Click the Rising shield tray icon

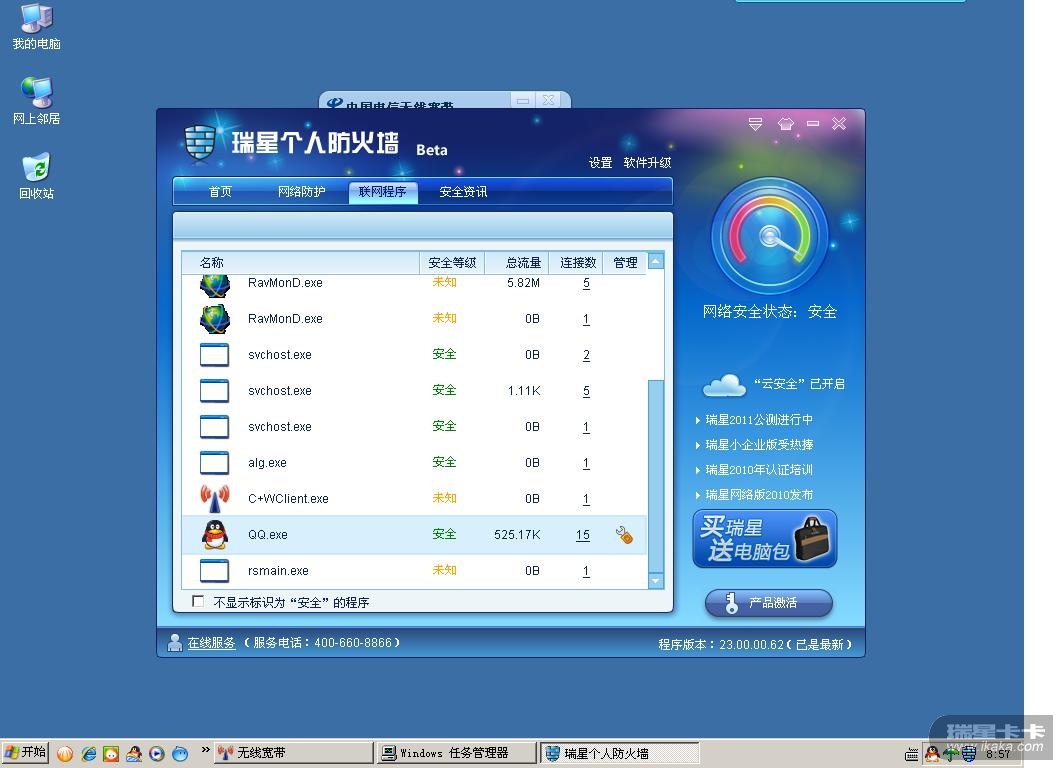(969, 754)
